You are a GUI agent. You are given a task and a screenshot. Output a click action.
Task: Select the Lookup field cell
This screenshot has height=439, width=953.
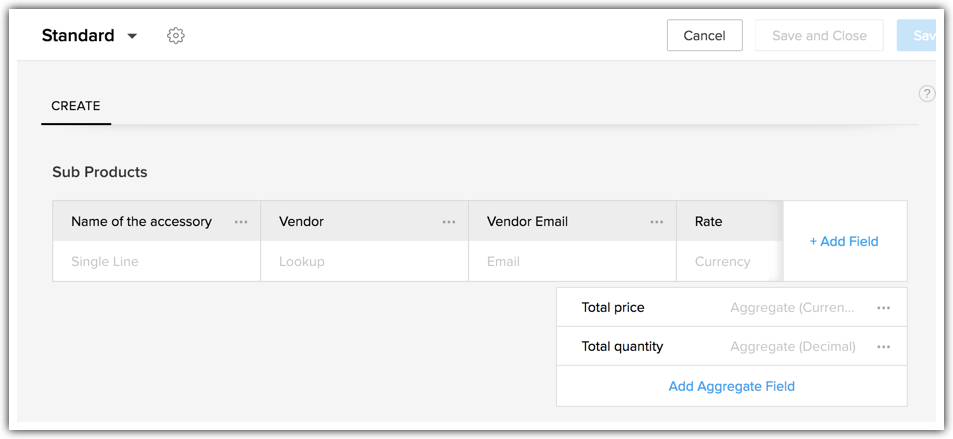tap(364, 262)
